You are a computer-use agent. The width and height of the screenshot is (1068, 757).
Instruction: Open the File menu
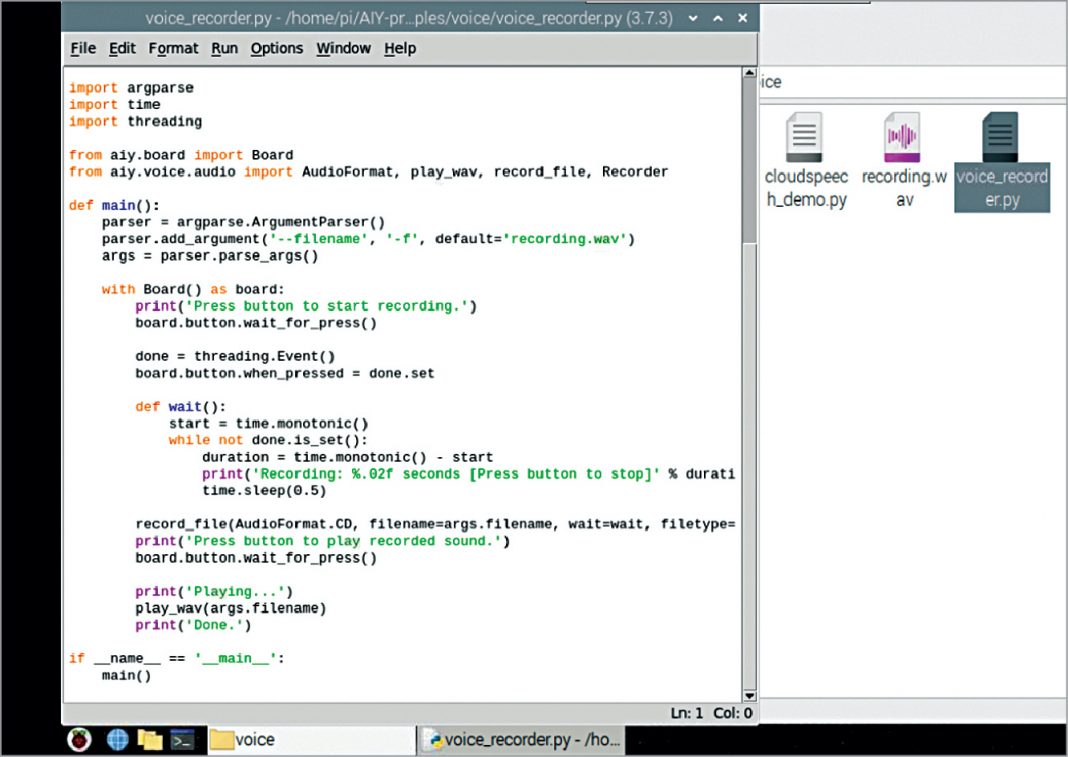[x=83, y=48]
